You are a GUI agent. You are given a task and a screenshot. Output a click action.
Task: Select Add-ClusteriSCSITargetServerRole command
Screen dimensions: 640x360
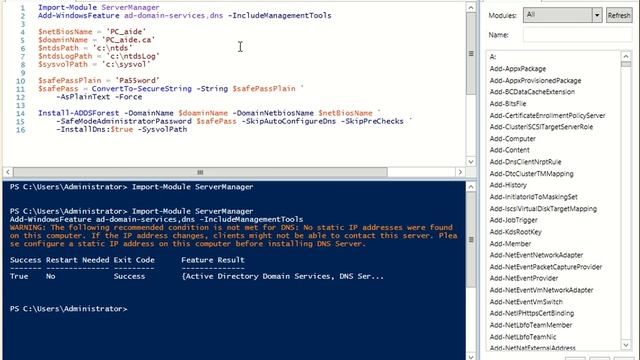tap(541, 127)
